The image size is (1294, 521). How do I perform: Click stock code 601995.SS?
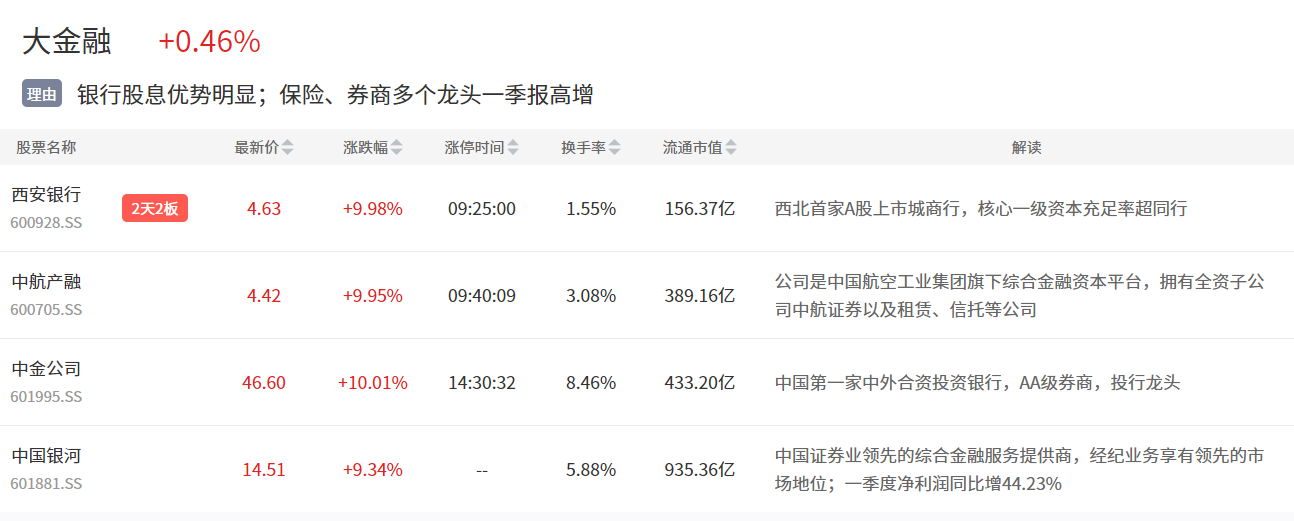tap(46, 396)
